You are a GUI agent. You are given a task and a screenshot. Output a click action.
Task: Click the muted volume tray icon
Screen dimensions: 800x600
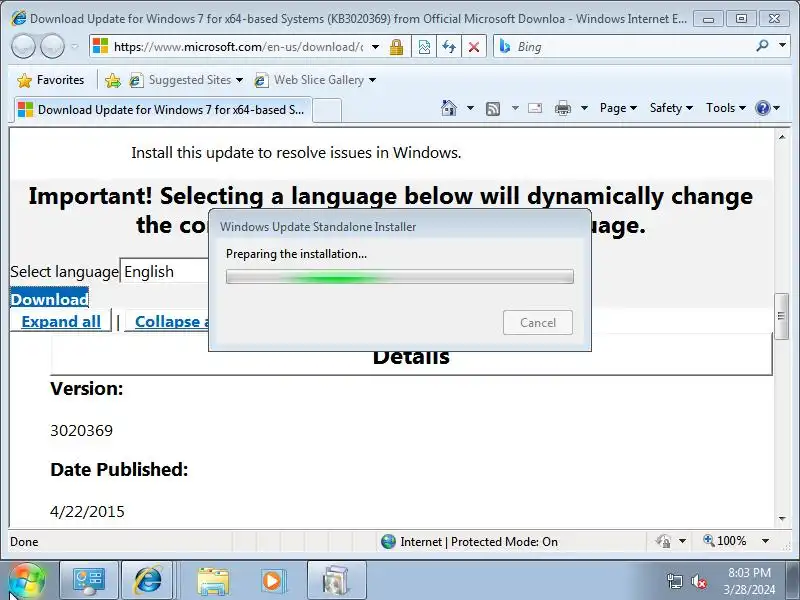click(698, 581)
